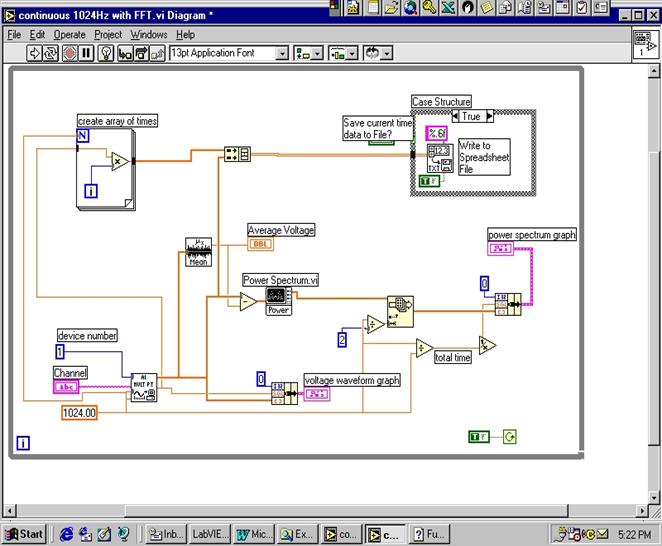The image size is (662, 546).
Task: Click the Run arrow button
Action: coord(35,53)
